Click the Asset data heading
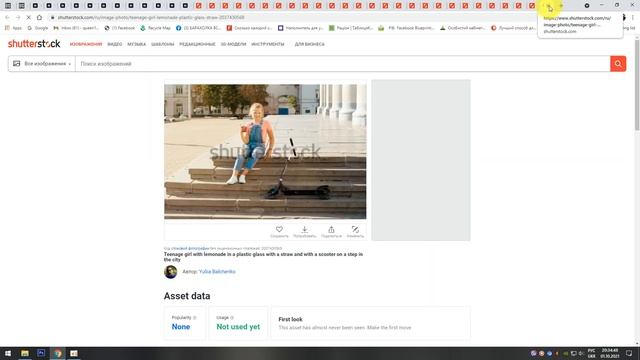 [187, 296]
